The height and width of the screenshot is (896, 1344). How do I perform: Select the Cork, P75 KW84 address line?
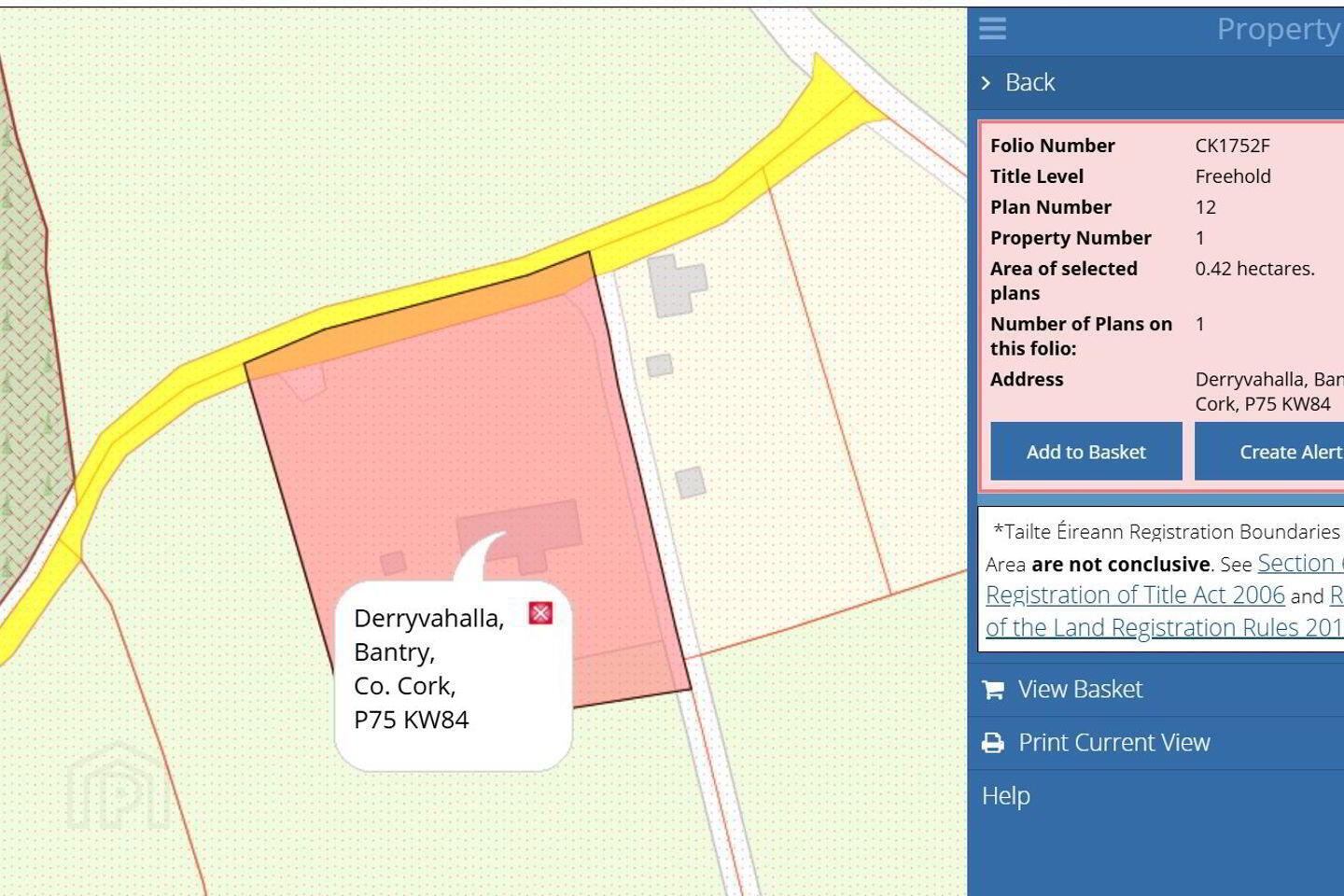[1263, 404]
